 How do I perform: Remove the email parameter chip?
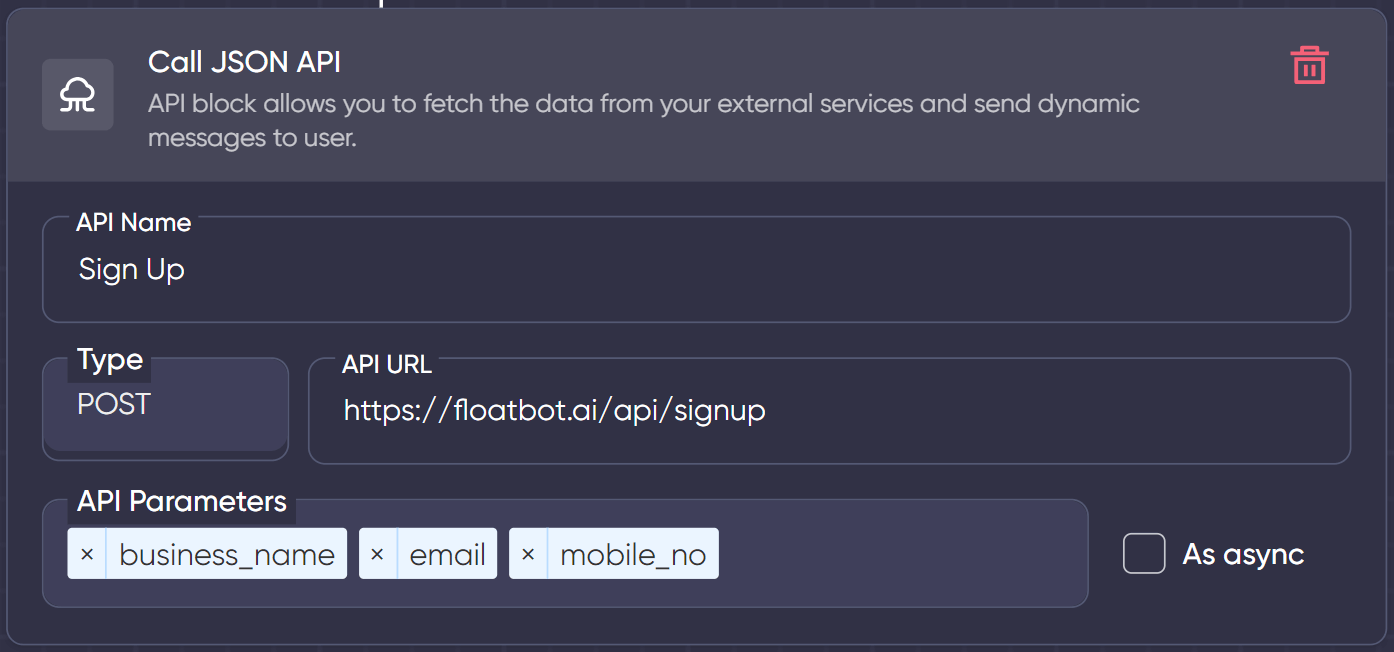[377, 553]
